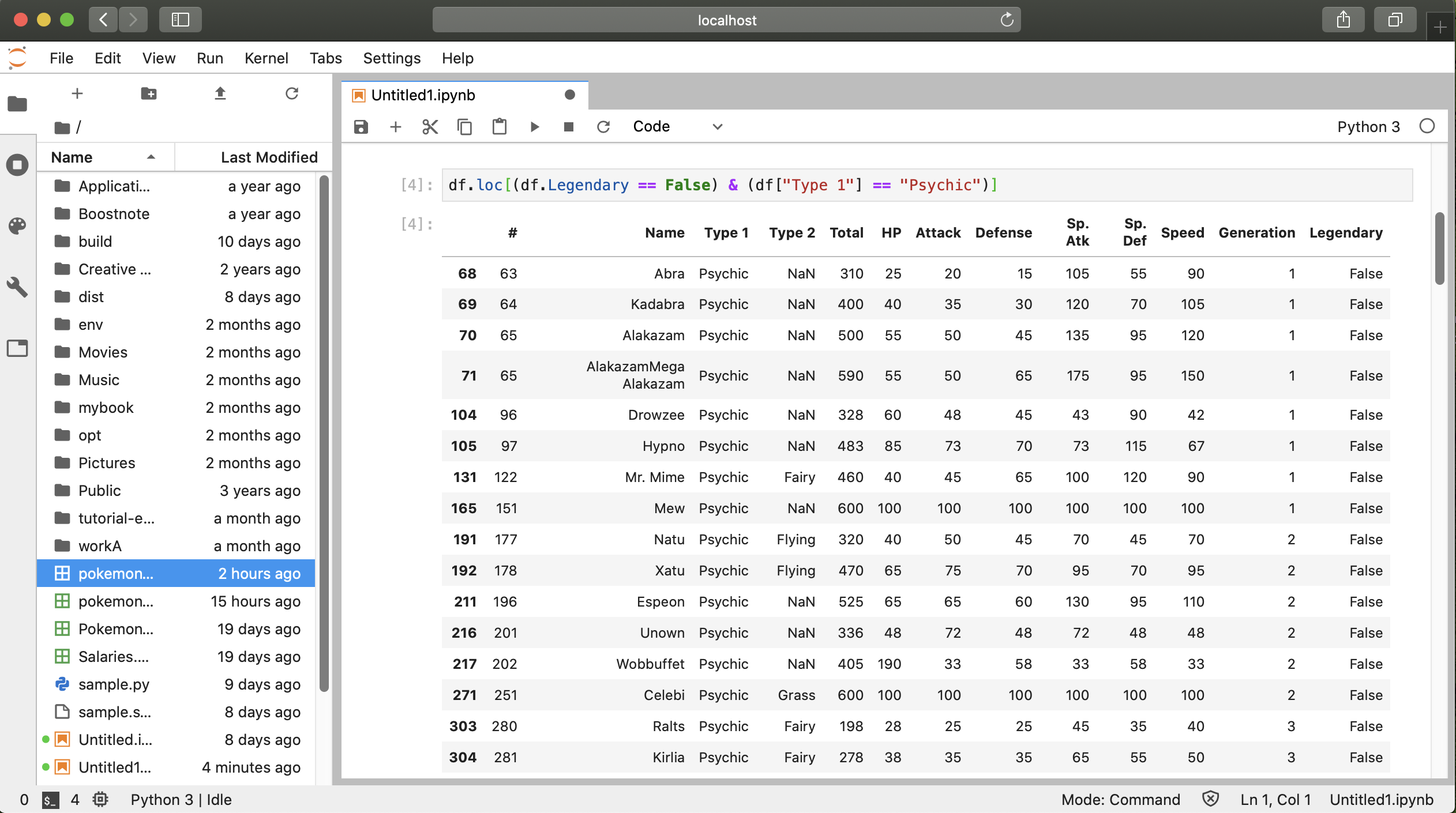Click the Mode: Command status text
The image size is (1456, 813).
click(x=1120, y=800)
